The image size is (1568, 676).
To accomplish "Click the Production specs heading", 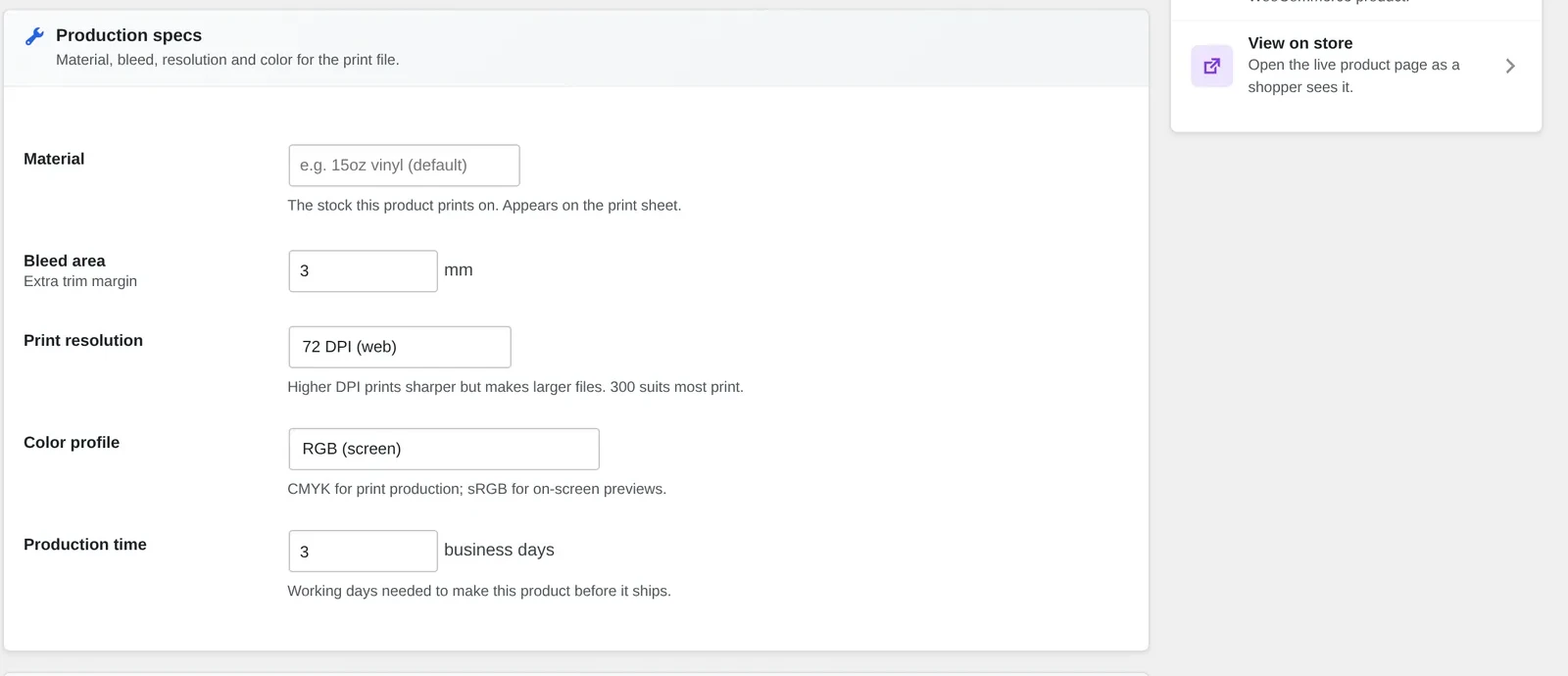I will tap(128, 35).
